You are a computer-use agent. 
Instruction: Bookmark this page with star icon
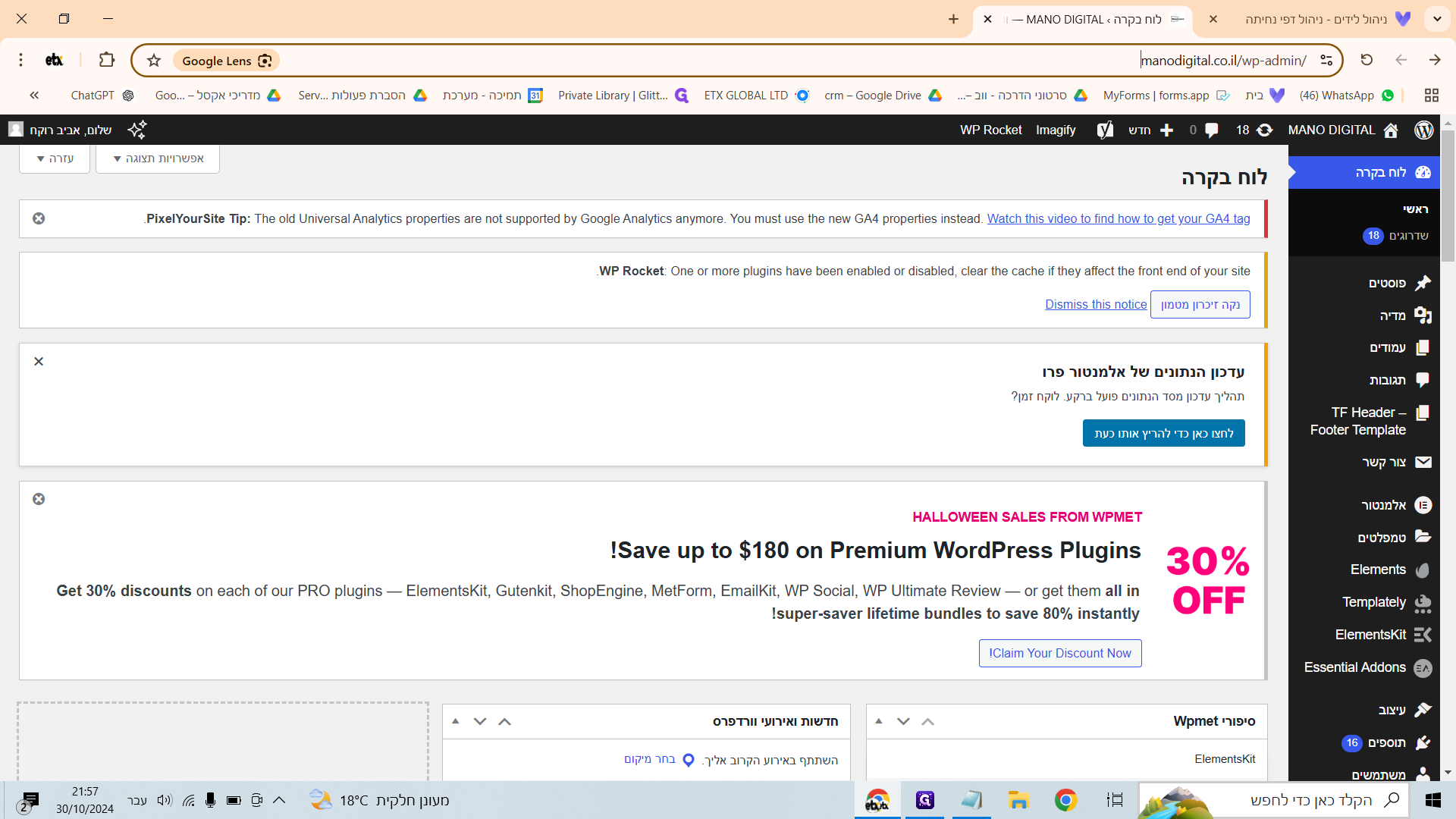(x=154, y=61)
